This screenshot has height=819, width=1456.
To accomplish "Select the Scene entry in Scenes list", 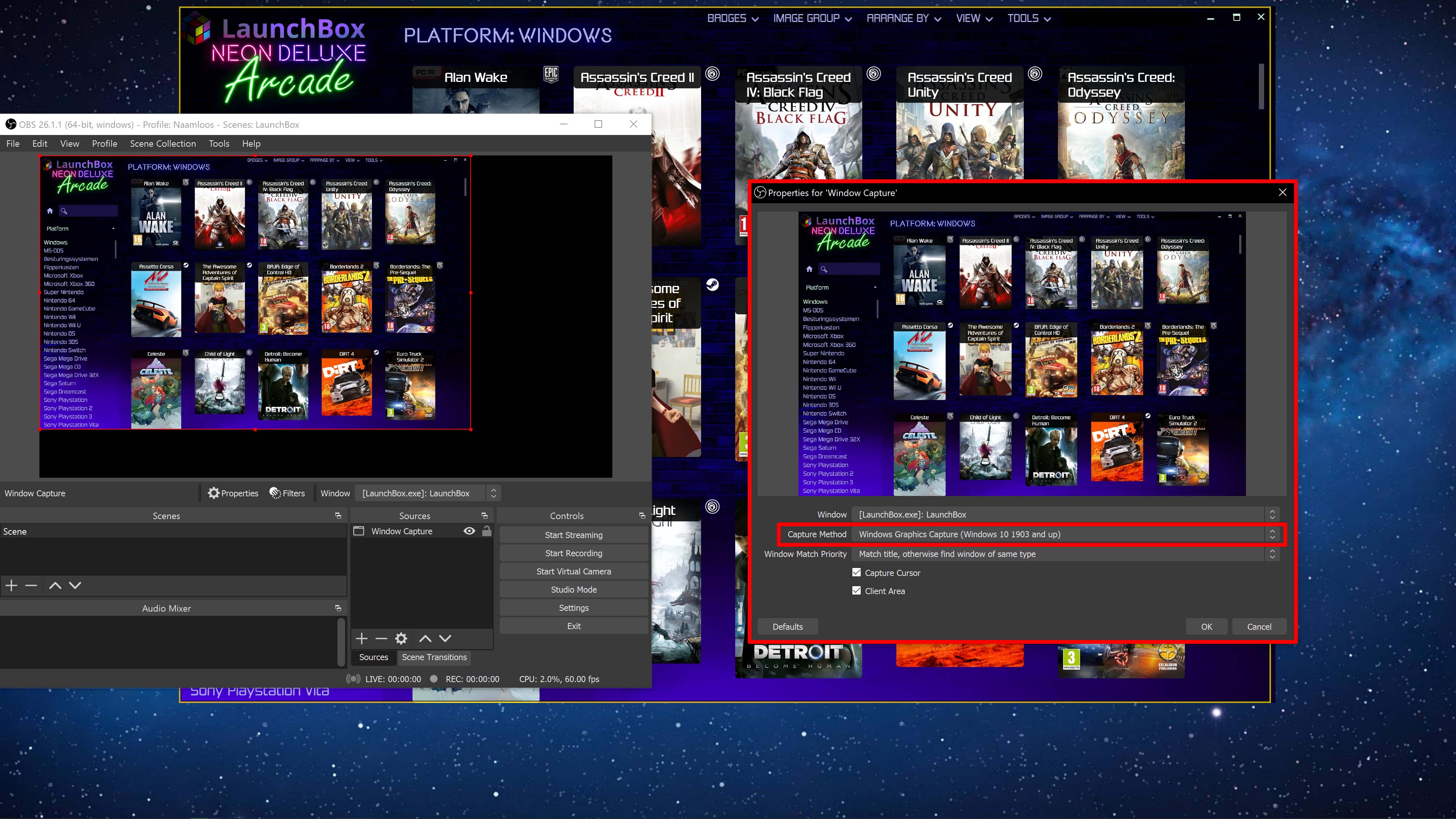I will click(x=173, y=532).
